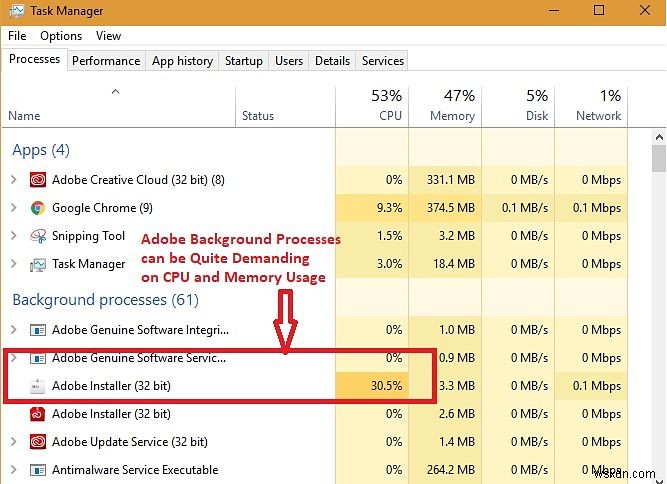
Task: Click the white Adobe Installer icon
Action: 38,386
